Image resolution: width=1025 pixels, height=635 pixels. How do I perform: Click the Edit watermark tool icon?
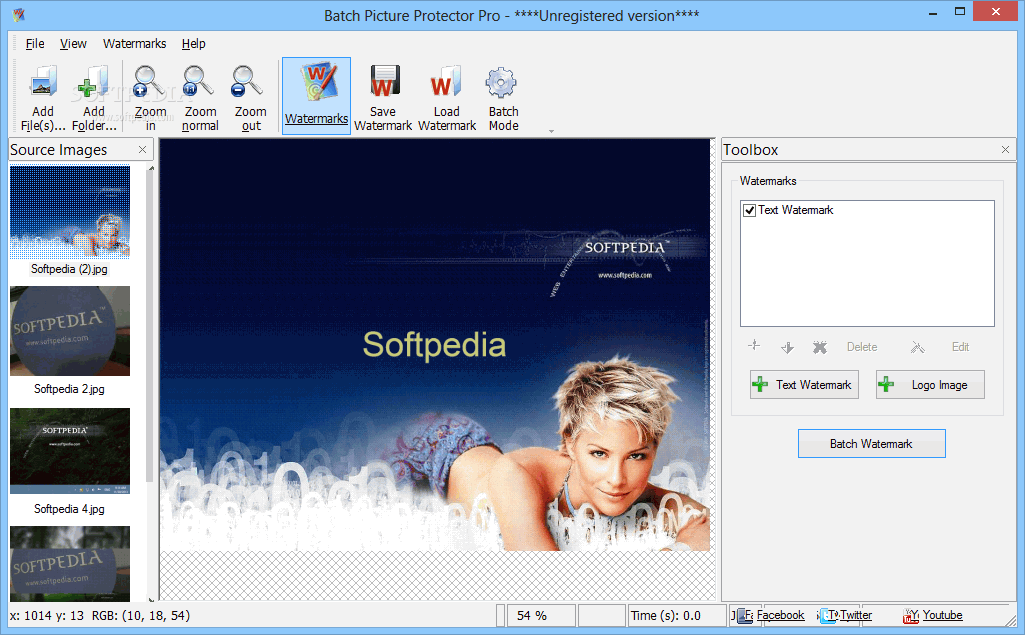coord(918,347)
